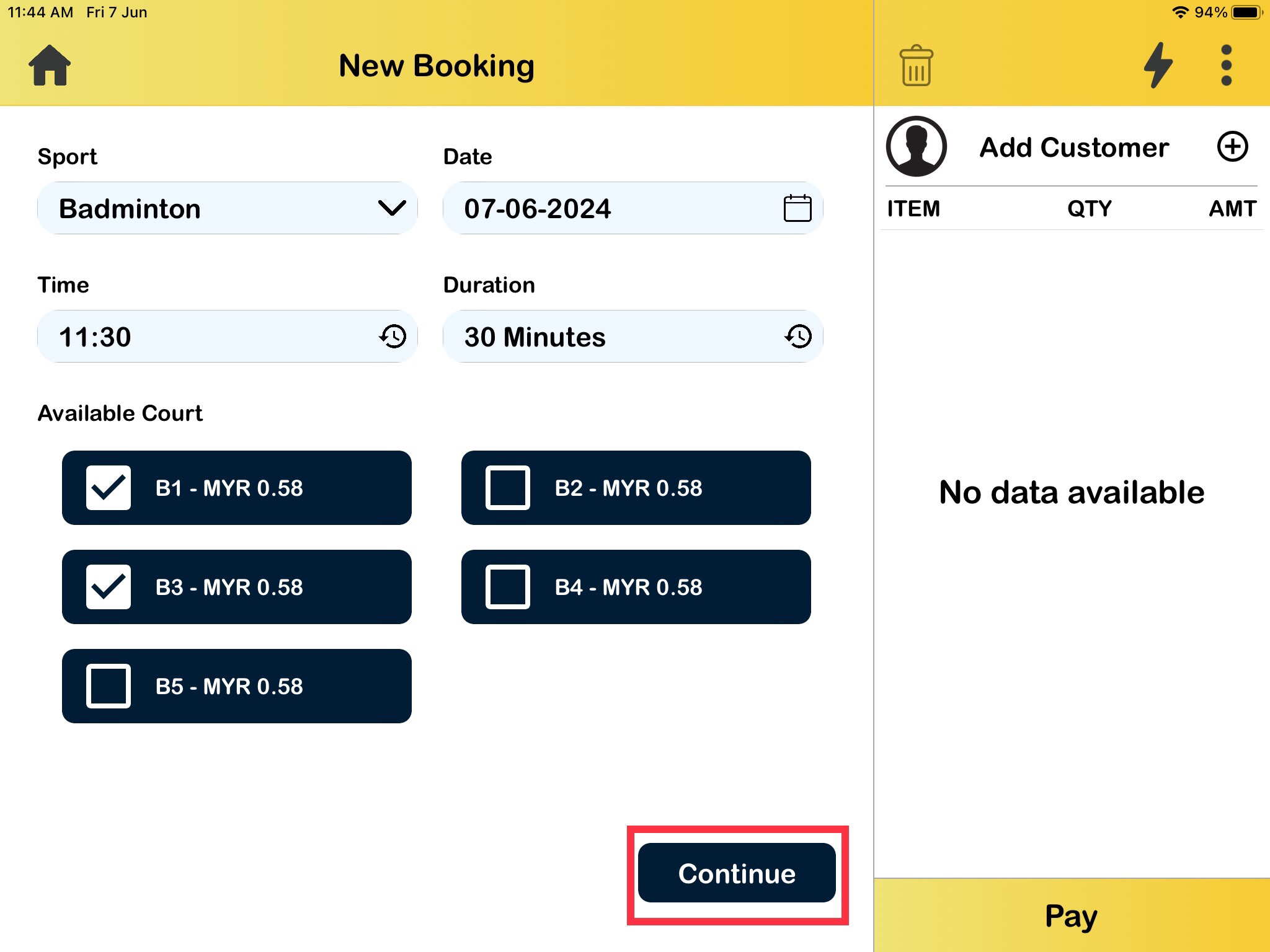Uncheck the B1 court checkbox
The height and width of the screenshot is (952, 1270).
[109, 488]
